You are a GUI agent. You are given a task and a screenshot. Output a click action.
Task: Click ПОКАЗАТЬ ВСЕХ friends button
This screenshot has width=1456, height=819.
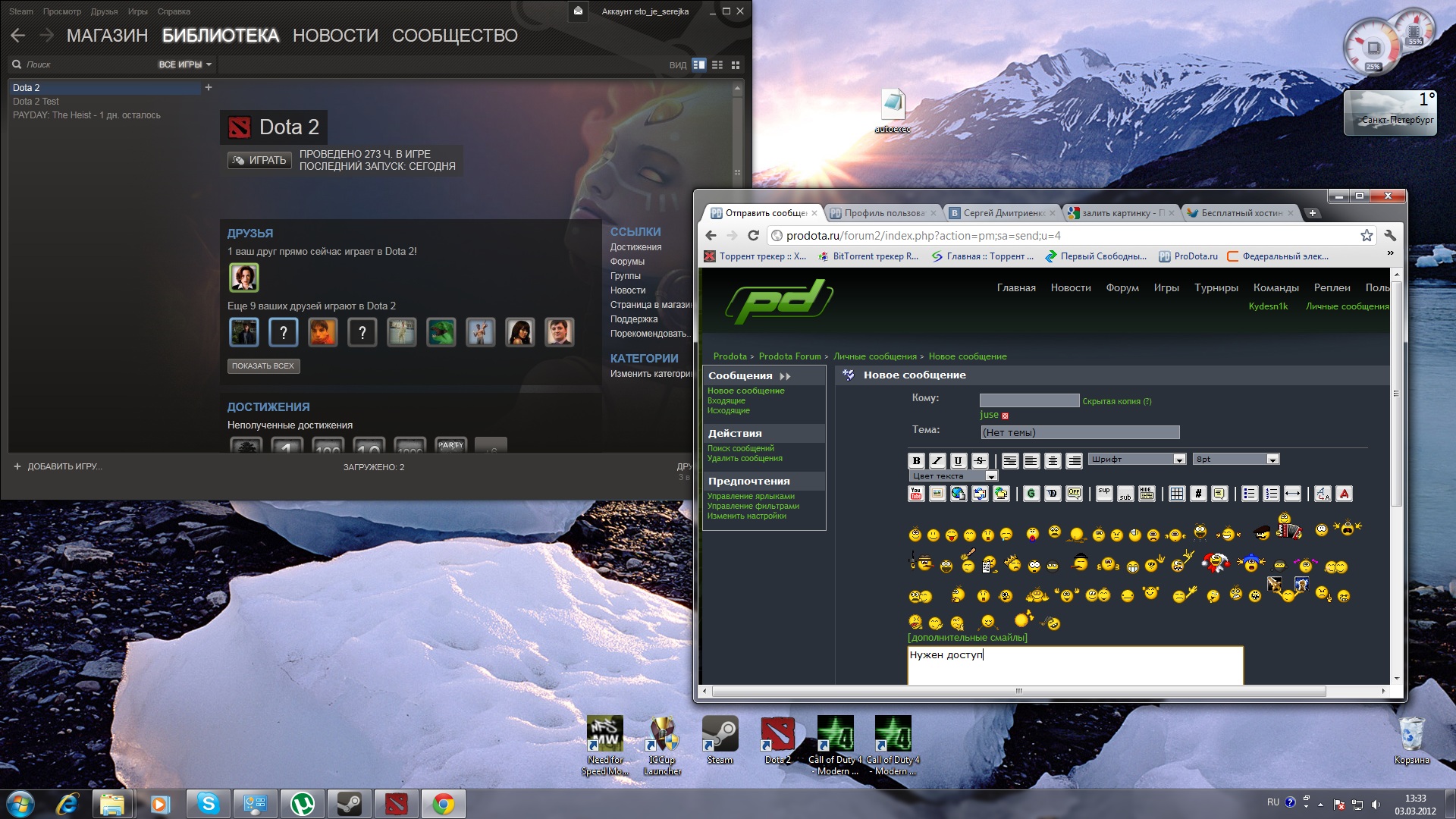[263, 366]
